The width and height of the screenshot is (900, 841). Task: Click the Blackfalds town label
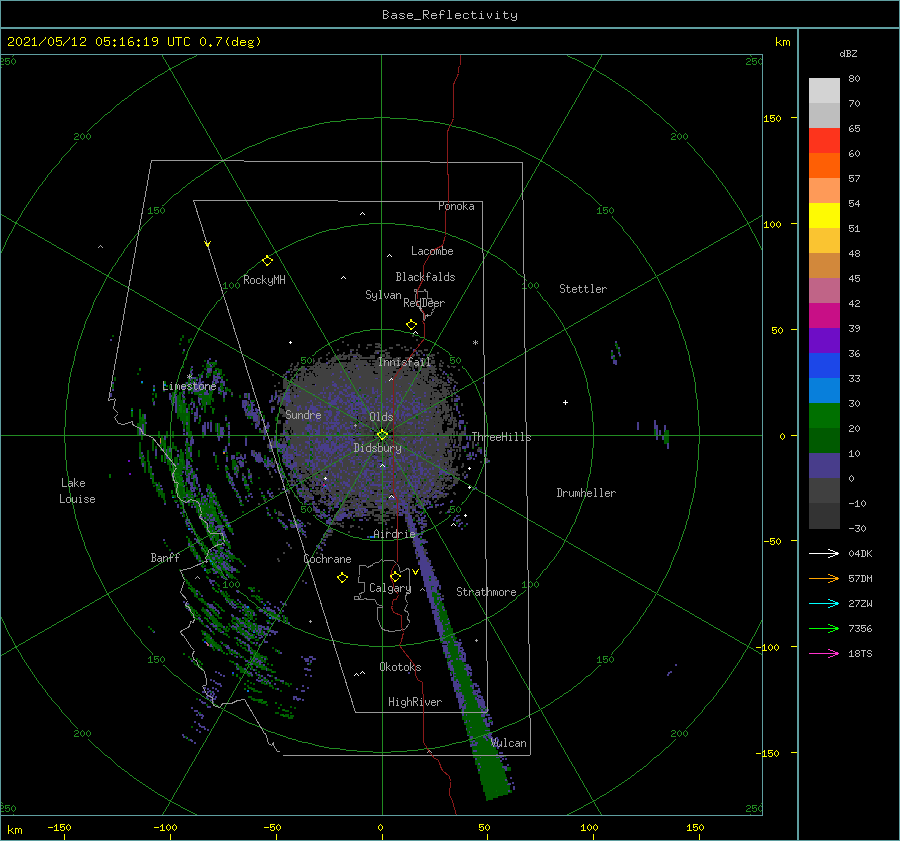point(425,277)
